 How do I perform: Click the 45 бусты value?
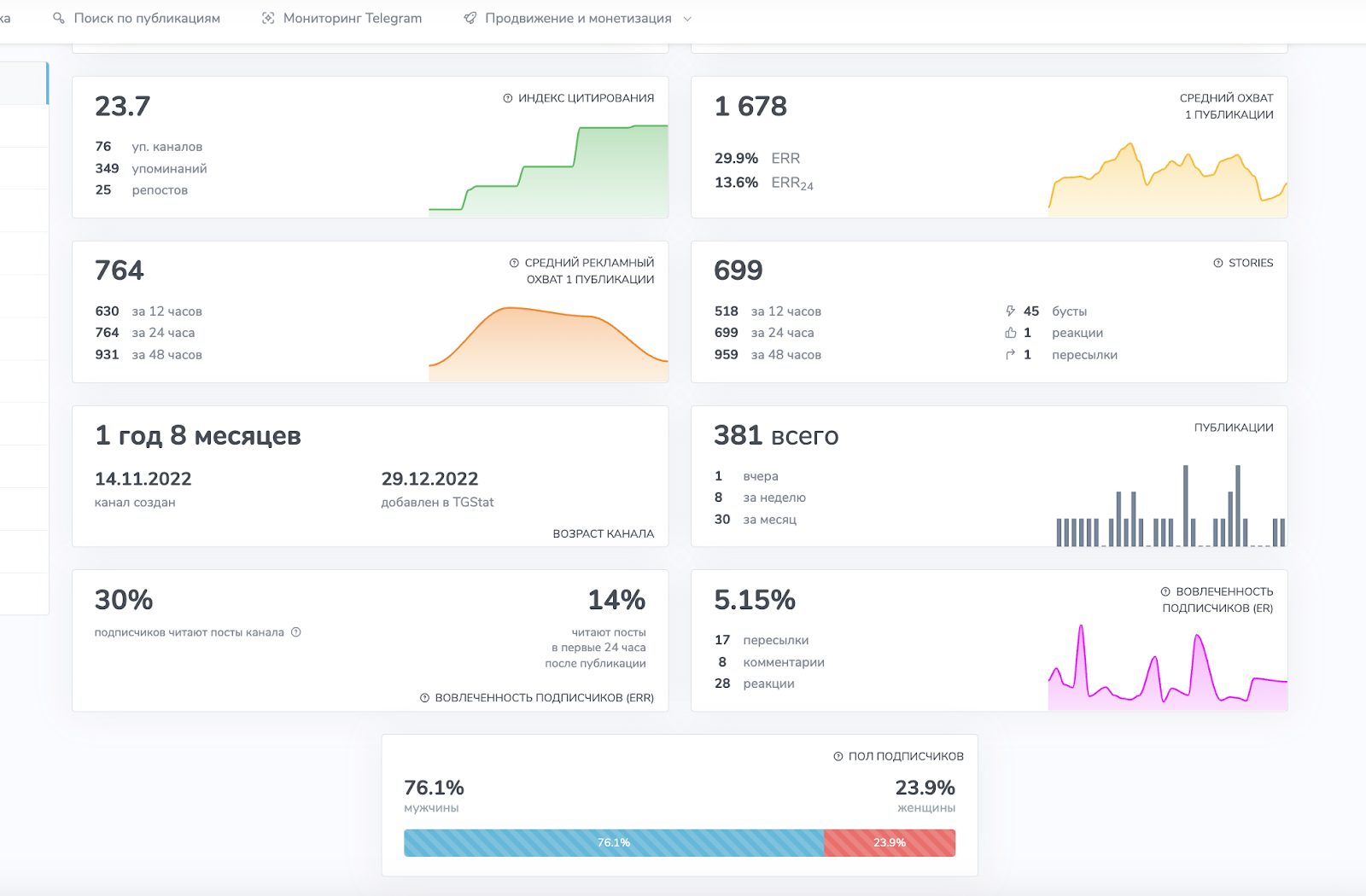[1031, 311]
